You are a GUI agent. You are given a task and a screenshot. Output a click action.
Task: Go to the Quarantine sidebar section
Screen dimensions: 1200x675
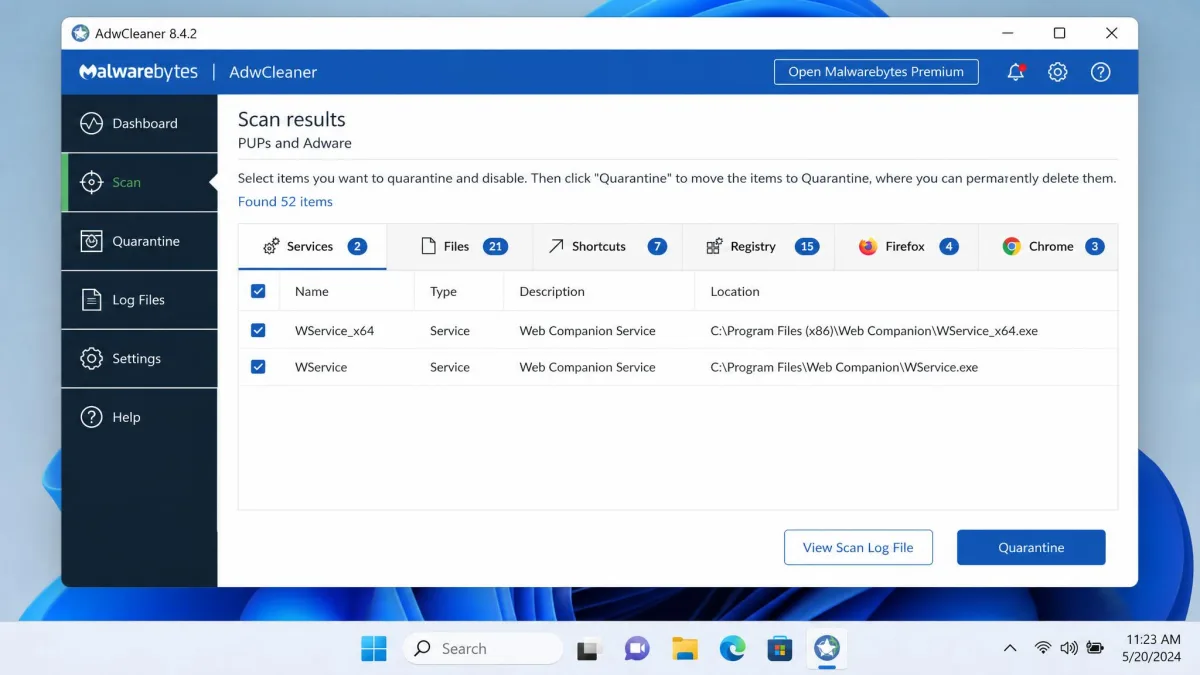pyautogui.click(x=139, y=241)
